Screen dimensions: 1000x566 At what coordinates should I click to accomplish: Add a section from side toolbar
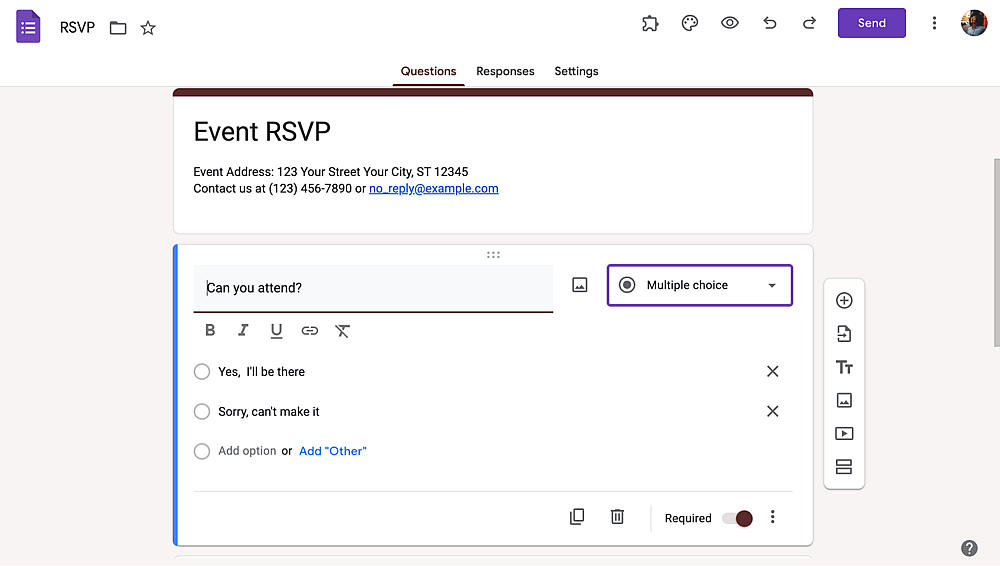coord(844,467)
